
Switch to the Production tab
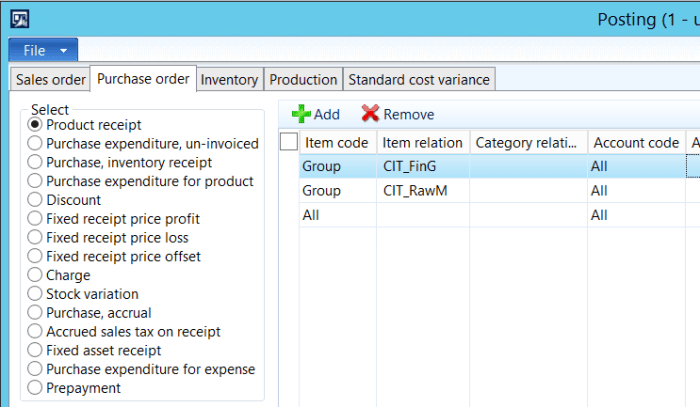(x=303, y=79)
